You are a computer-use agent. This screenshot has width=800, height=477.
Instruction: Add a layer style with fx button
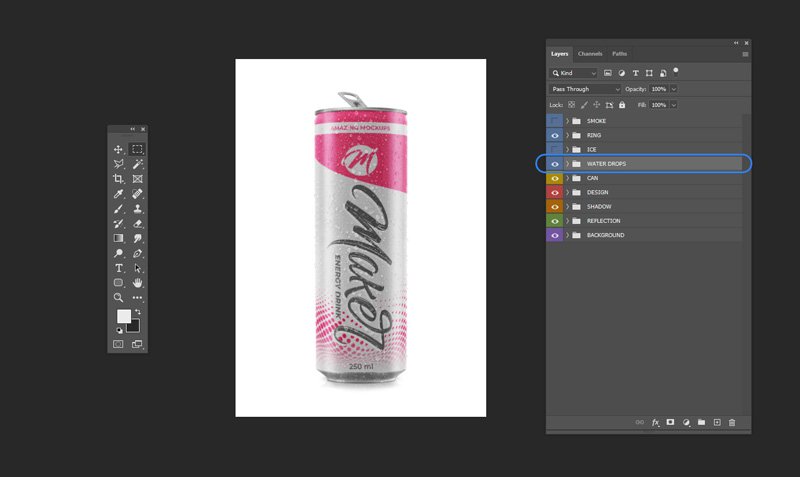[655, 422]
